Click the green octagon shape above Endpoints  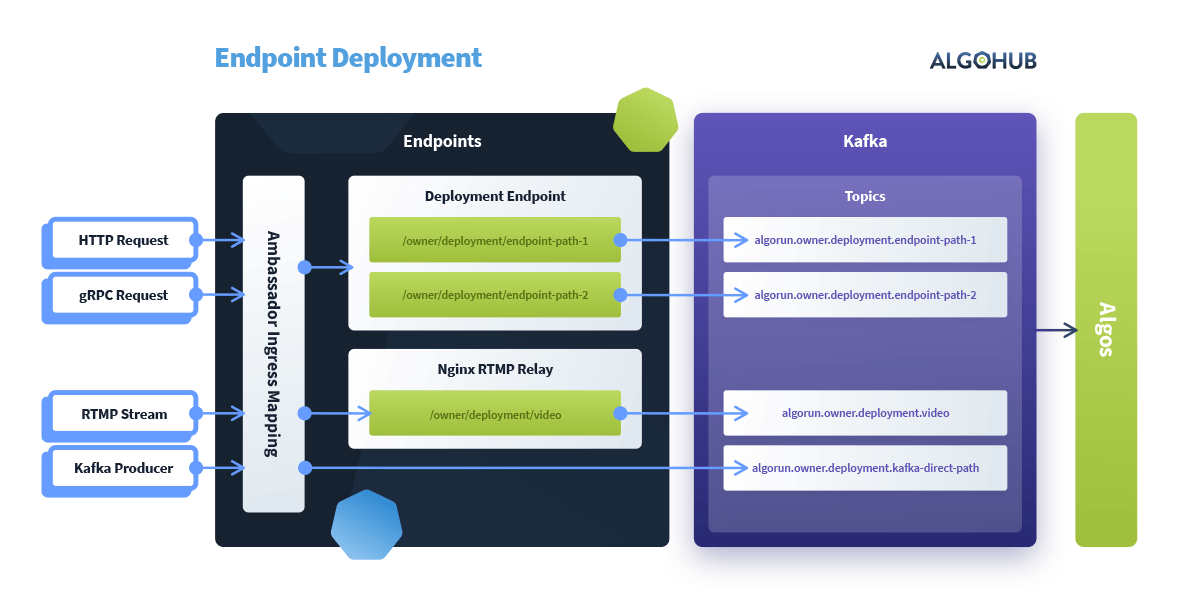coord(646,122)
